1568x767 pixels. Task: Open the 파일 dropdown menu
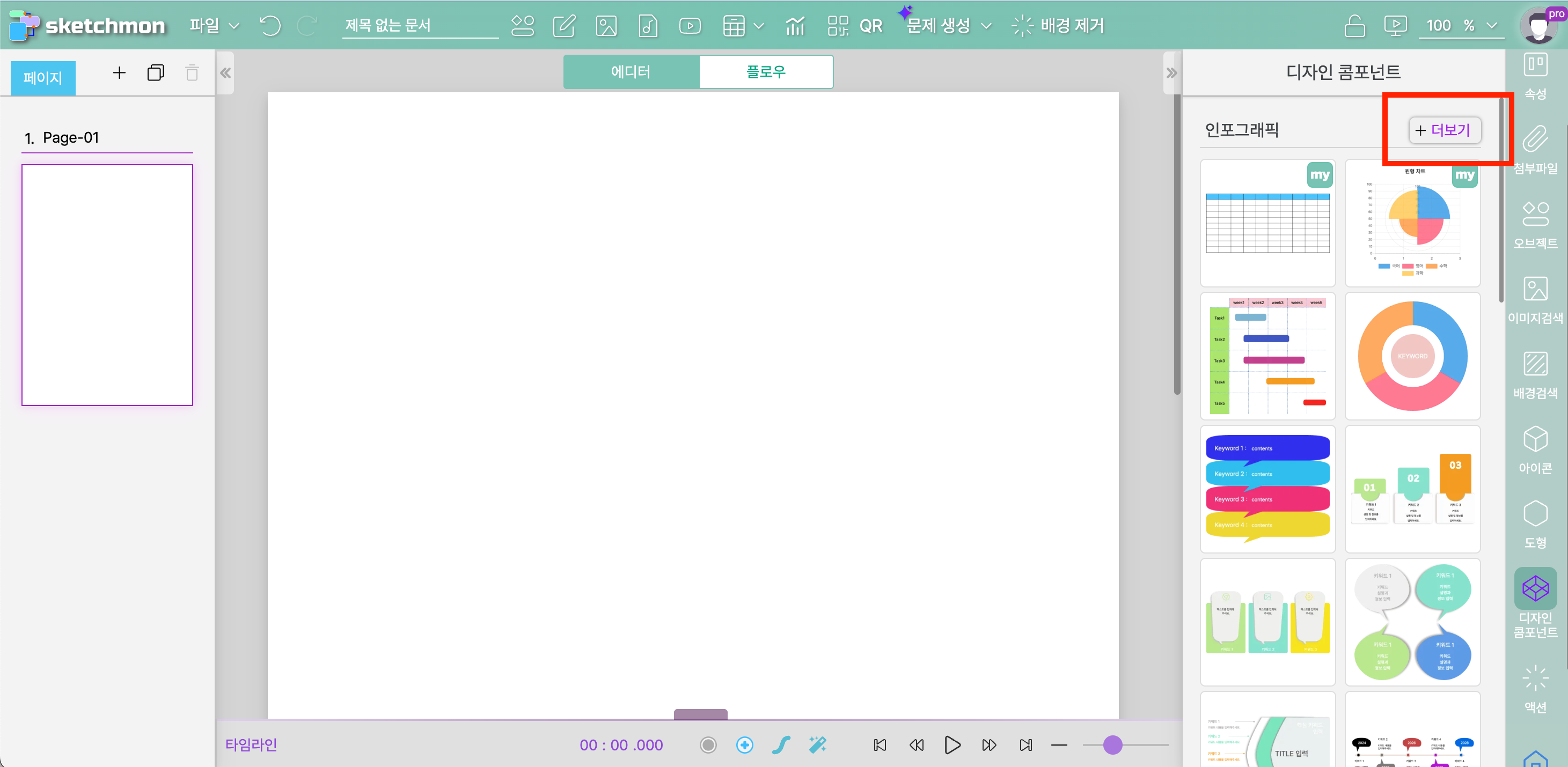pos(214,26)
